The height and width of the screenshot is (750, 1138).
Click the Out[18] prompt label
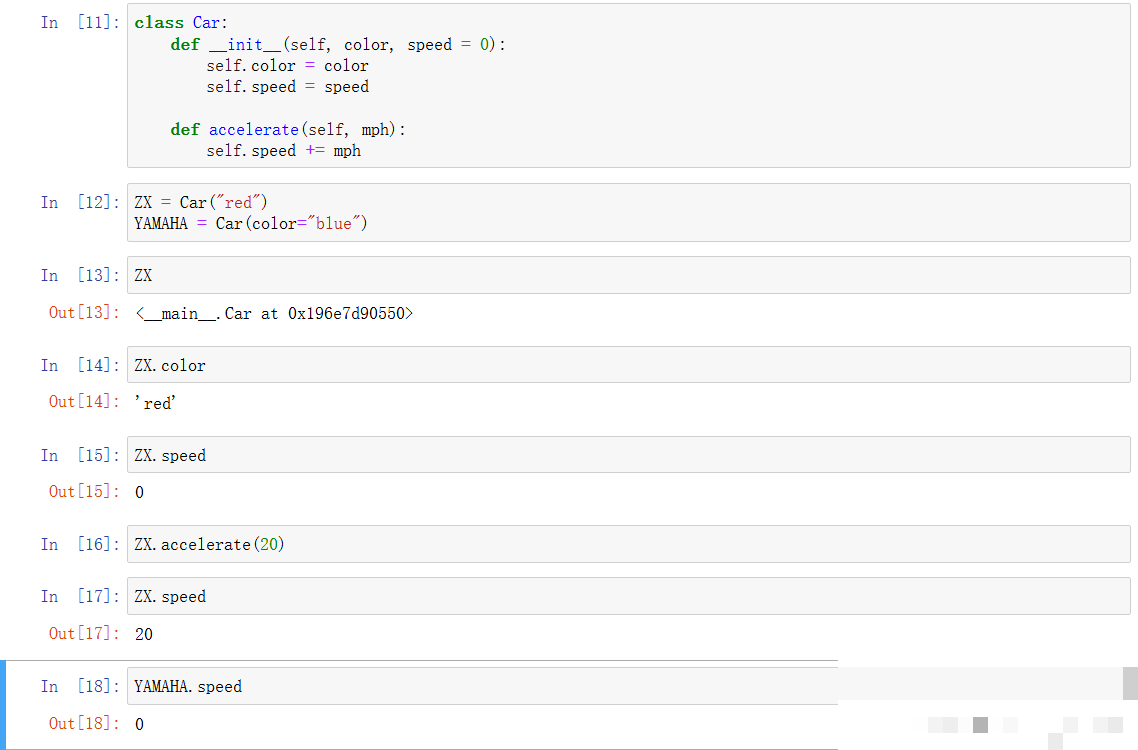coord(83,724)
